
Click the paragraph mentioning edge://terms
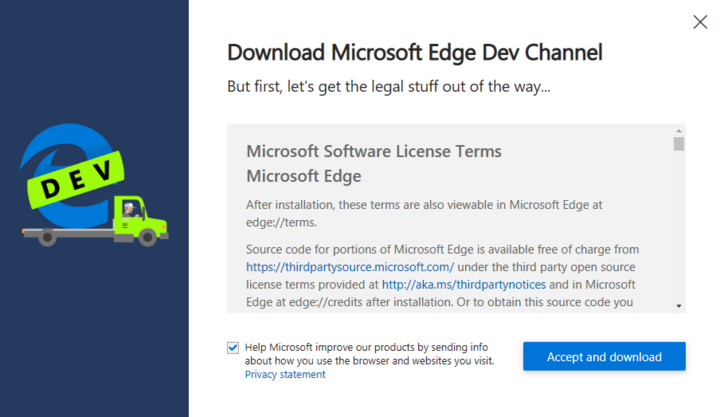click(x=424, y=211)
